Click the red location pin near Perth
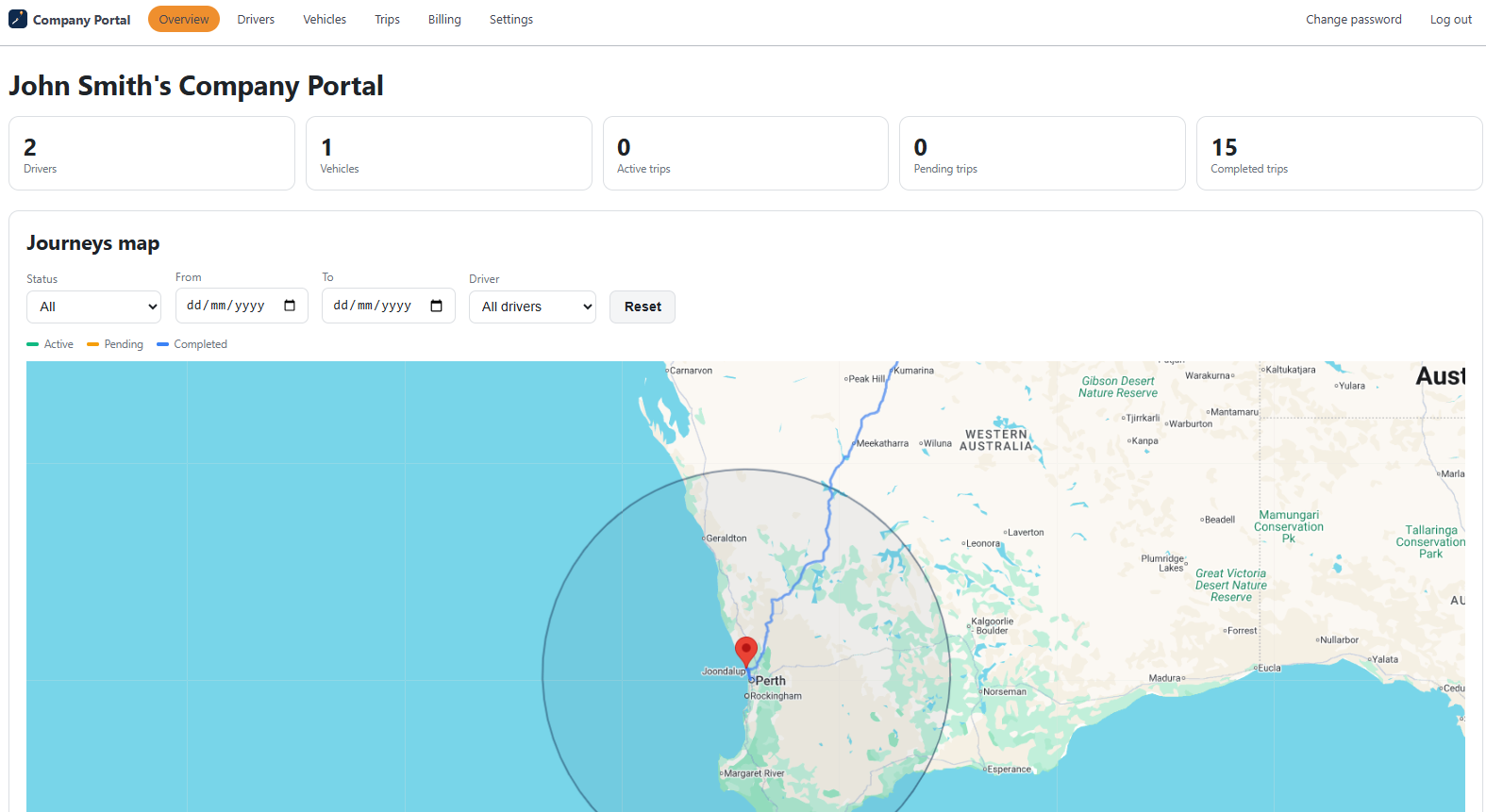The height and width of the screenshot is (812, 1486). click(746, 653)
